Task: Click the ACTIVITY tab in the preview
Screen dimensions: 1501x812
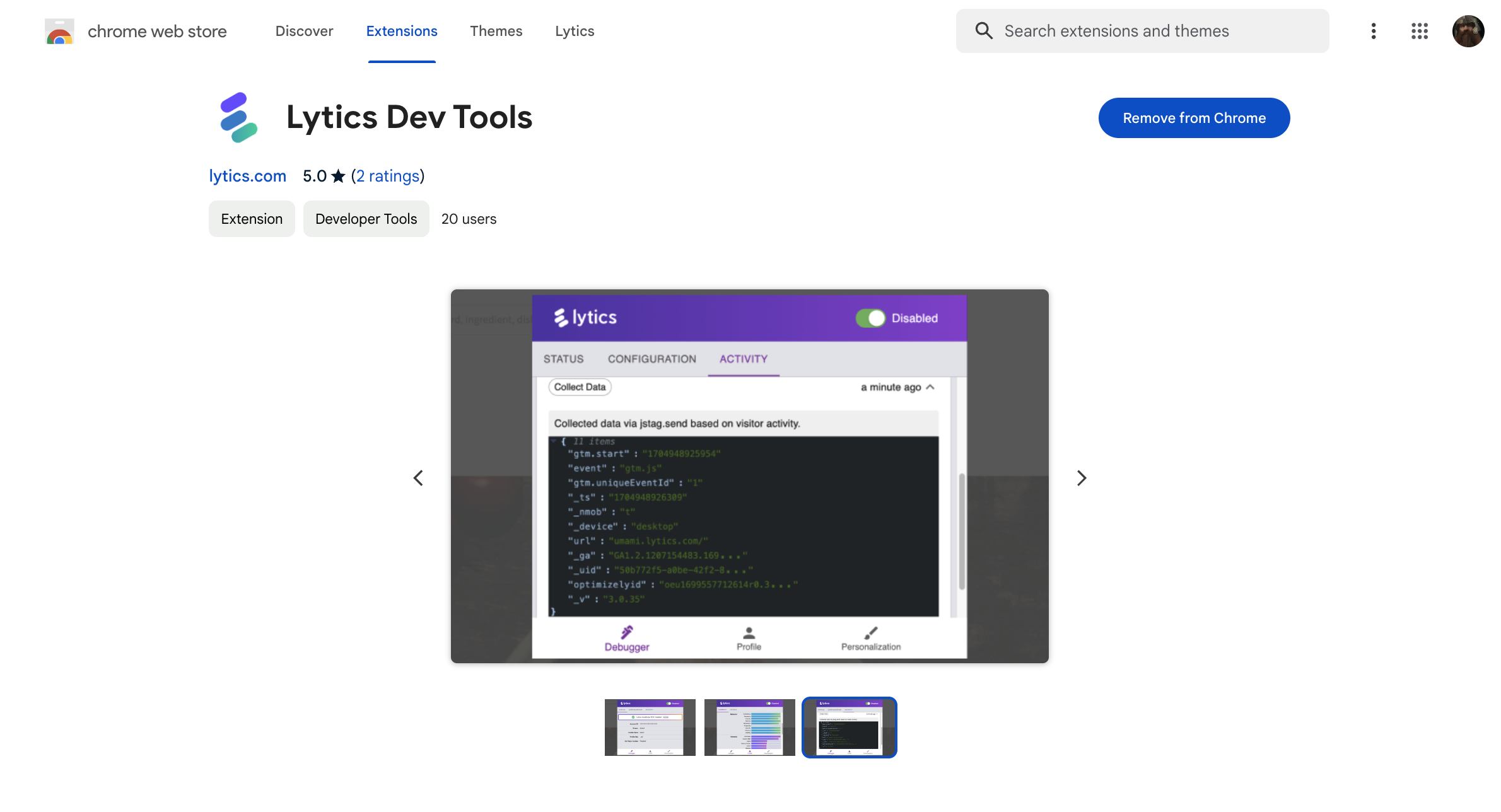Action: click(x=744, y=359)
